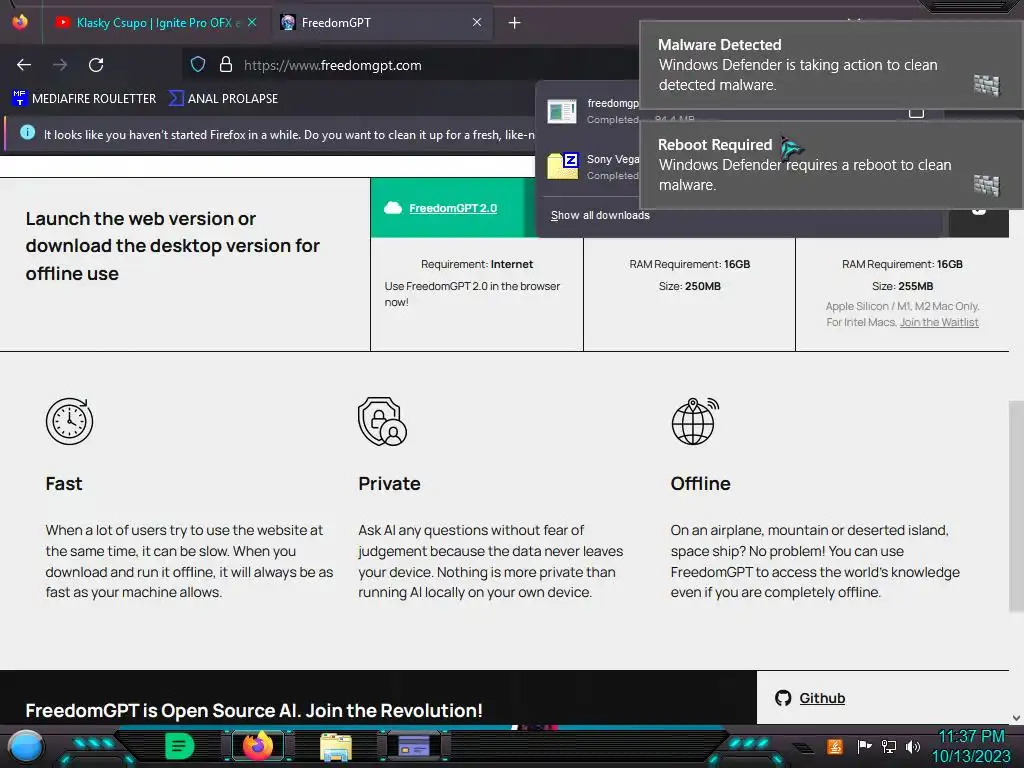Click the Fast clock icon
This screenshot has height=768, width=1024.
pos(69,421)
